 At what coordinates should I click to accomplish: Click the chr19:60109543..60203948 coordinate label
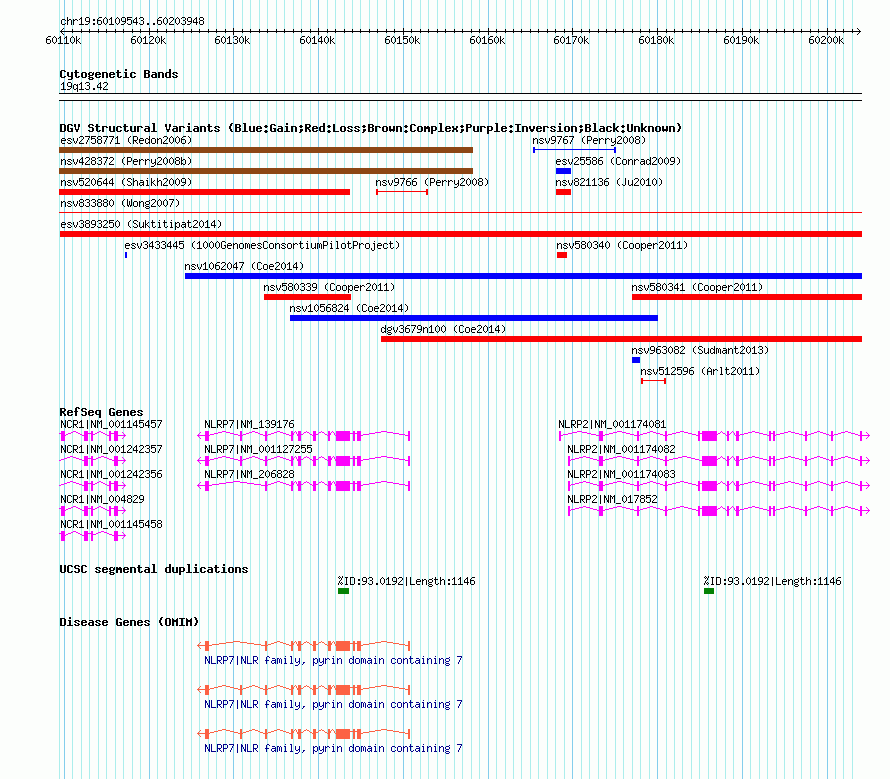[x=132, y=21]
